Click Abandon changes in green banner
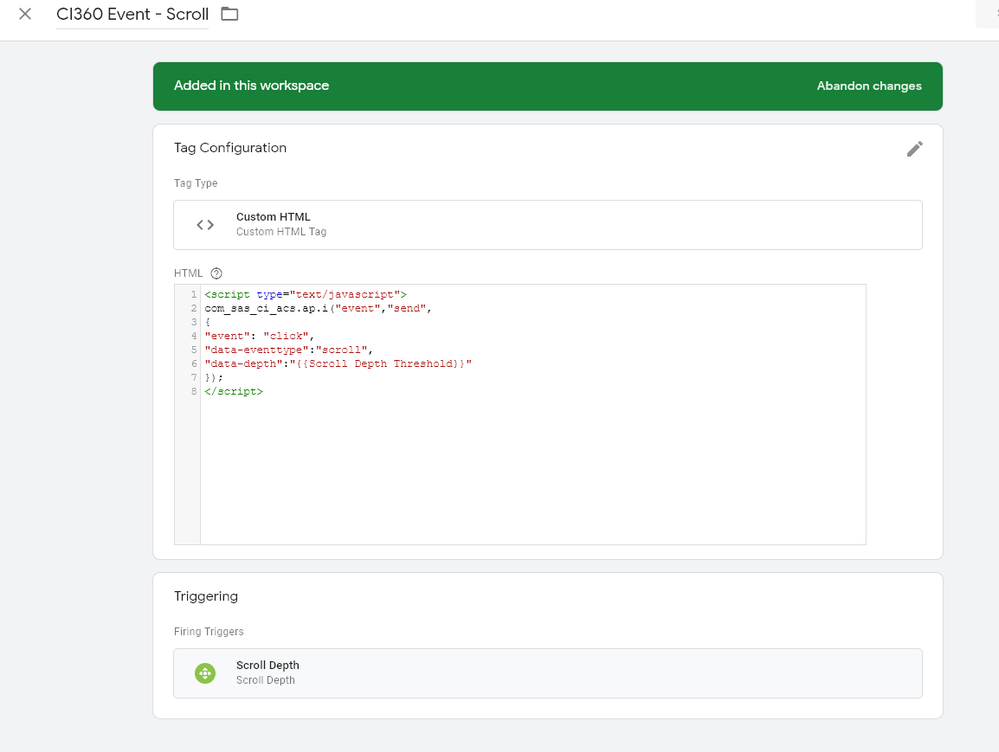The width and height of the screenshot is (999, 752). (x=868, y=86)
